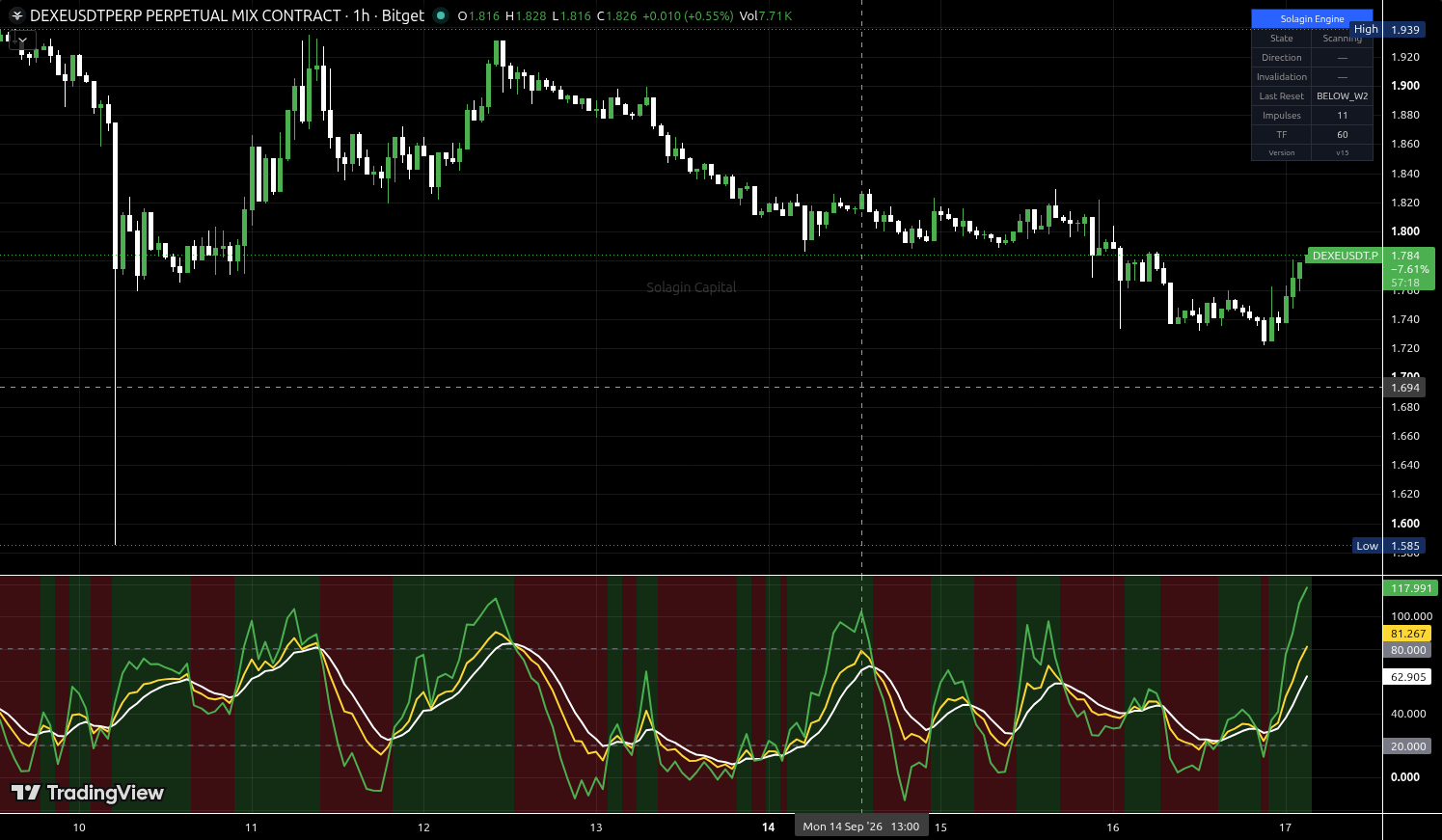Click the Last Reset label cell
Image resolution: width=1442 pixels, height=840 pixels.
[x=1281, y=96]
